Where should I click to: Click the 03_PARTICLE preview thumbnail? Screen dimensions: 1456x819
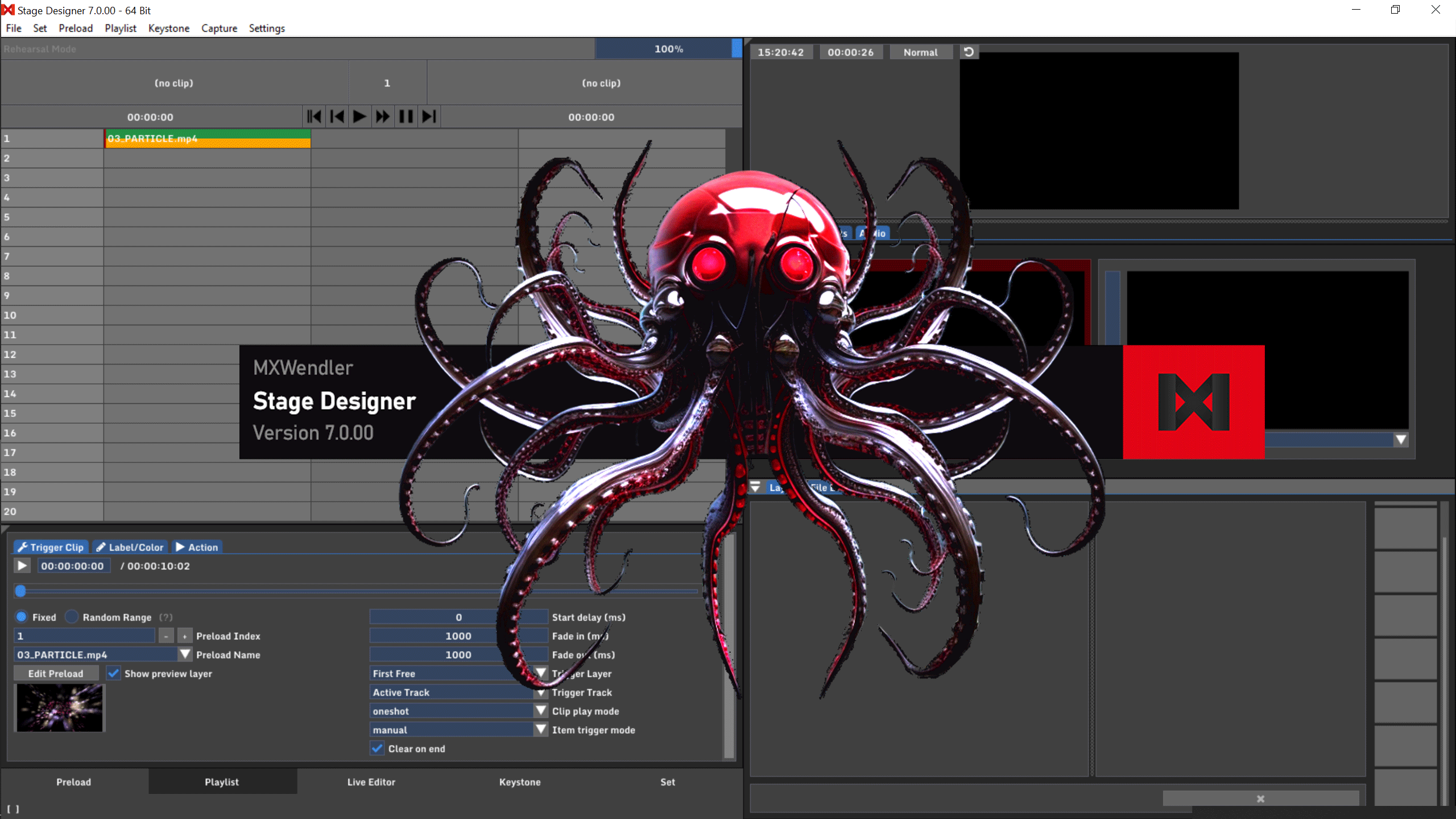60,708
